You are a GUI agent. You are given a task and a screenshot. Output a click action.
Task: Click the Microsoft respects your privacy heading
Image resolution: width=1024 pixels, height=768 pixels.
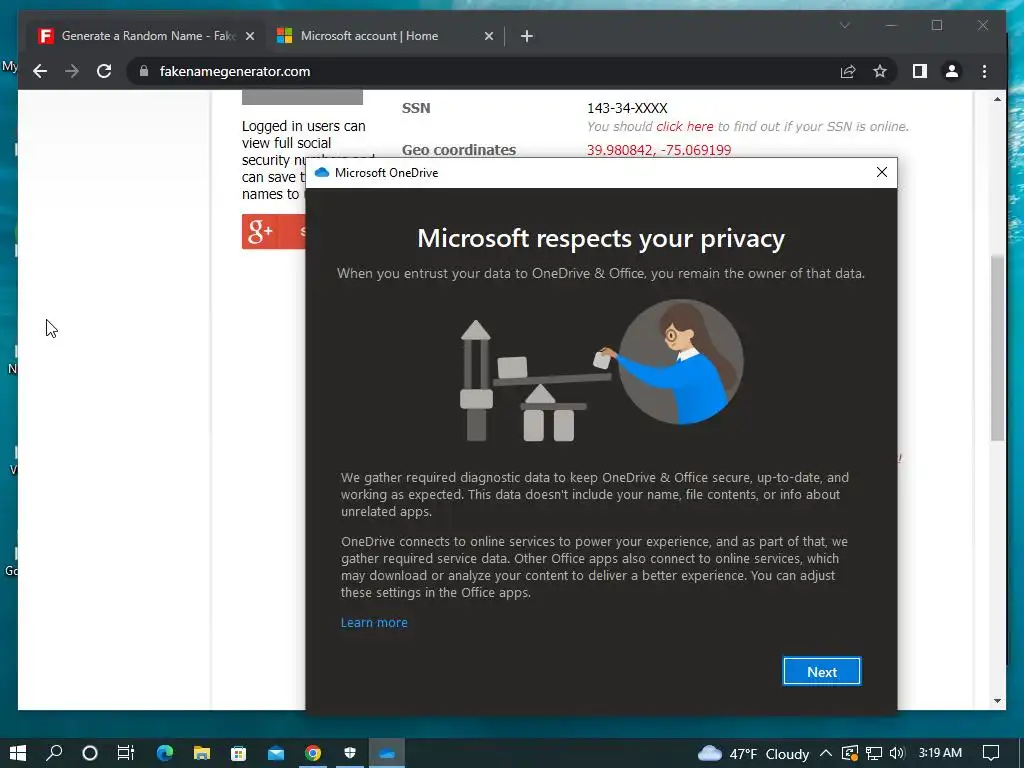click(x=601, y=238)
